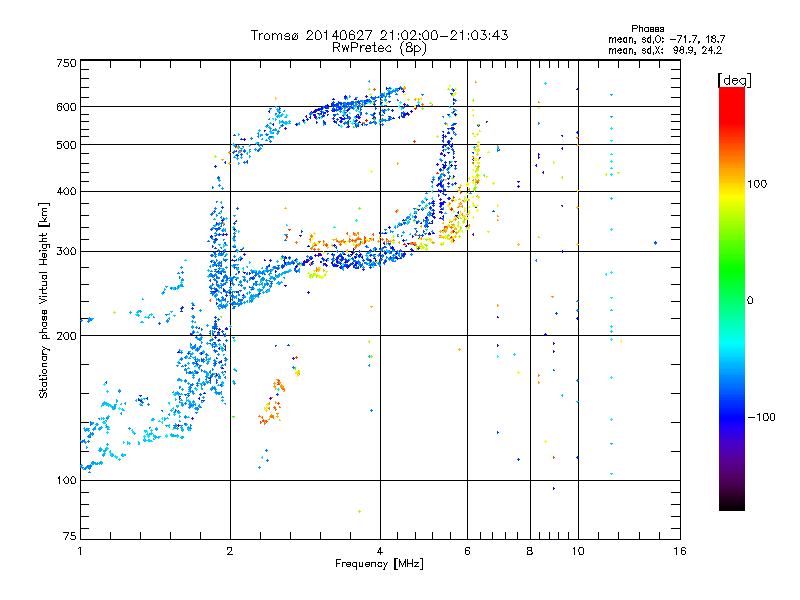Viewport: 800px width, 600px height.
Task: Click the "[deg]" colorbar label
Action: click(x=734, y=80)
